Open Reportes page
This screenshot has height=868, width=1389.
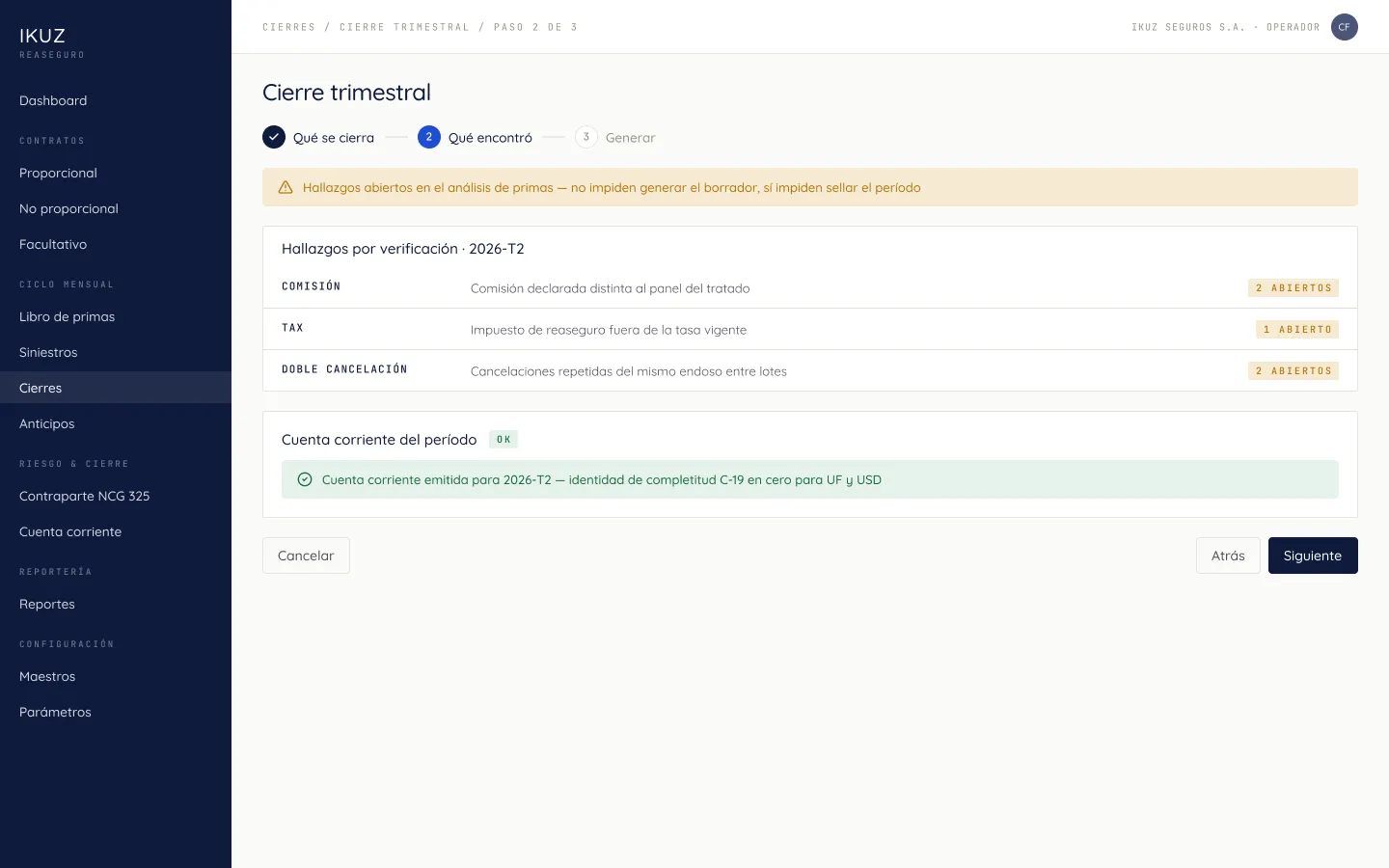coord(116,604)
